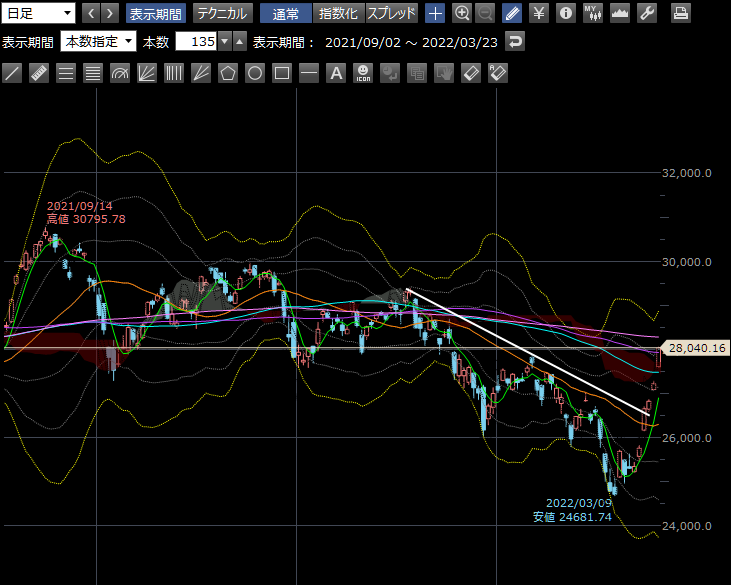This screenshot has width=731, height=585.
Task: Open the printer icon to print chart
Action: pyautogui.click(x=681, y=13)
